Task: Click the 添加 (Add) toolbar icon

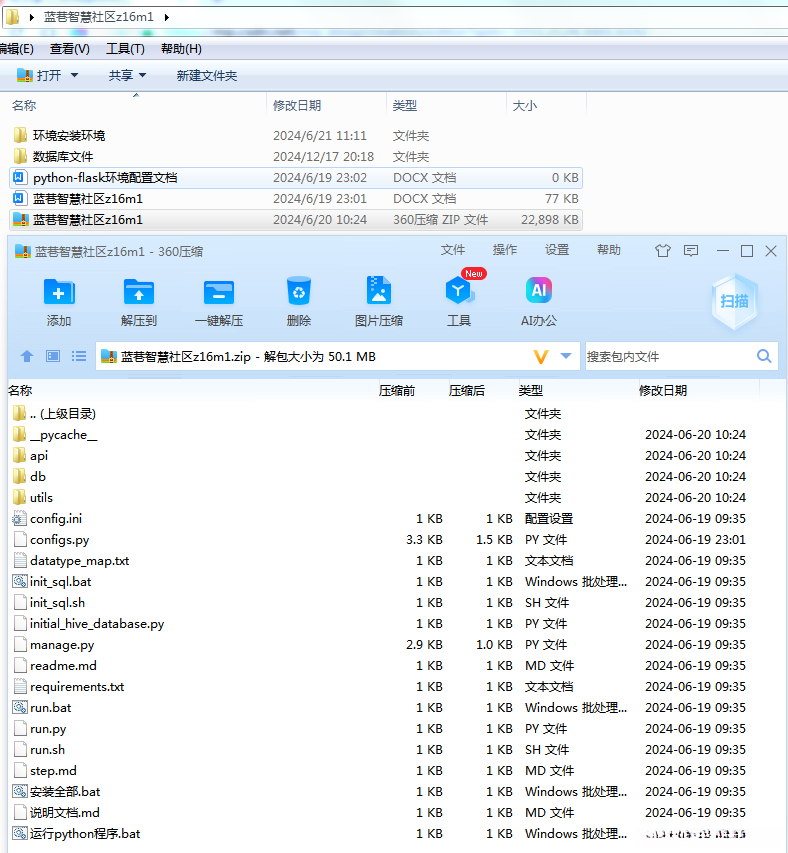Action: pyautogui.click(x=59, y=292)
